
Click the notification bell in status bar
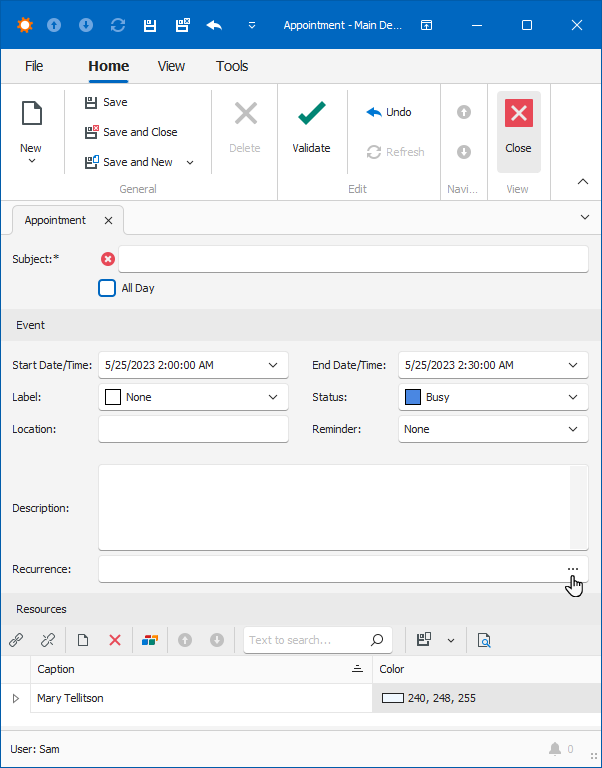pos(554,749)
